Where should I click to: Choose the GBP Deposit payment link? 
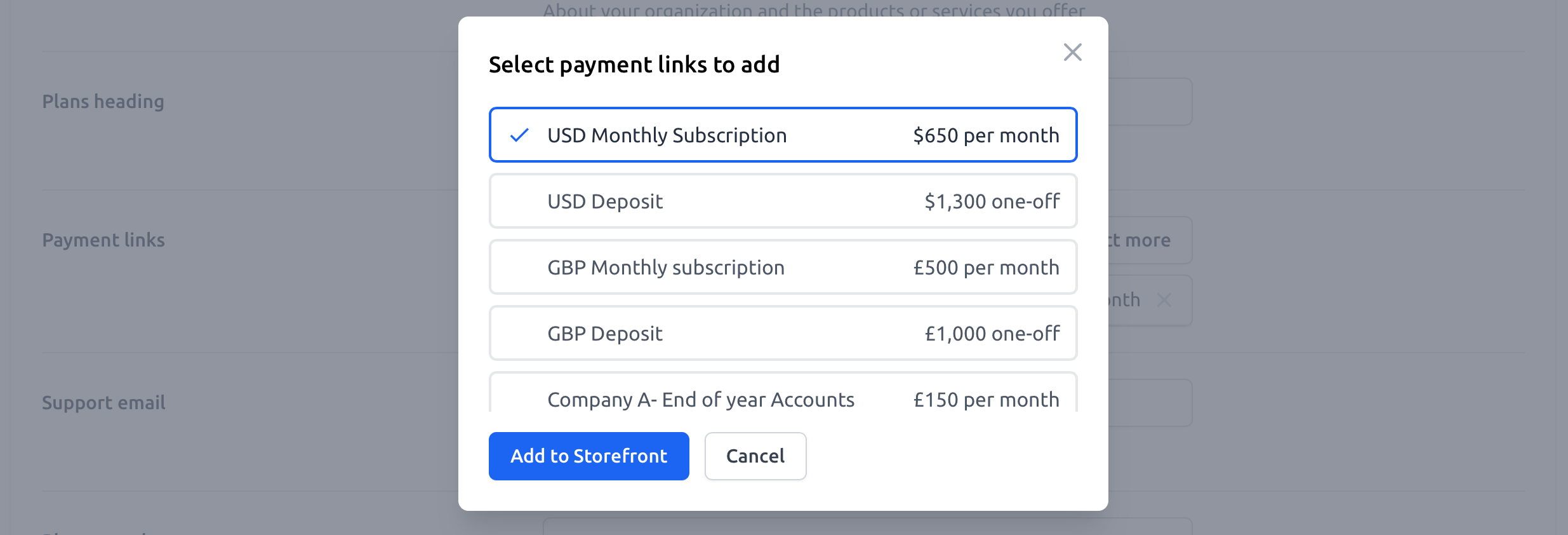(x=782, y=334)
